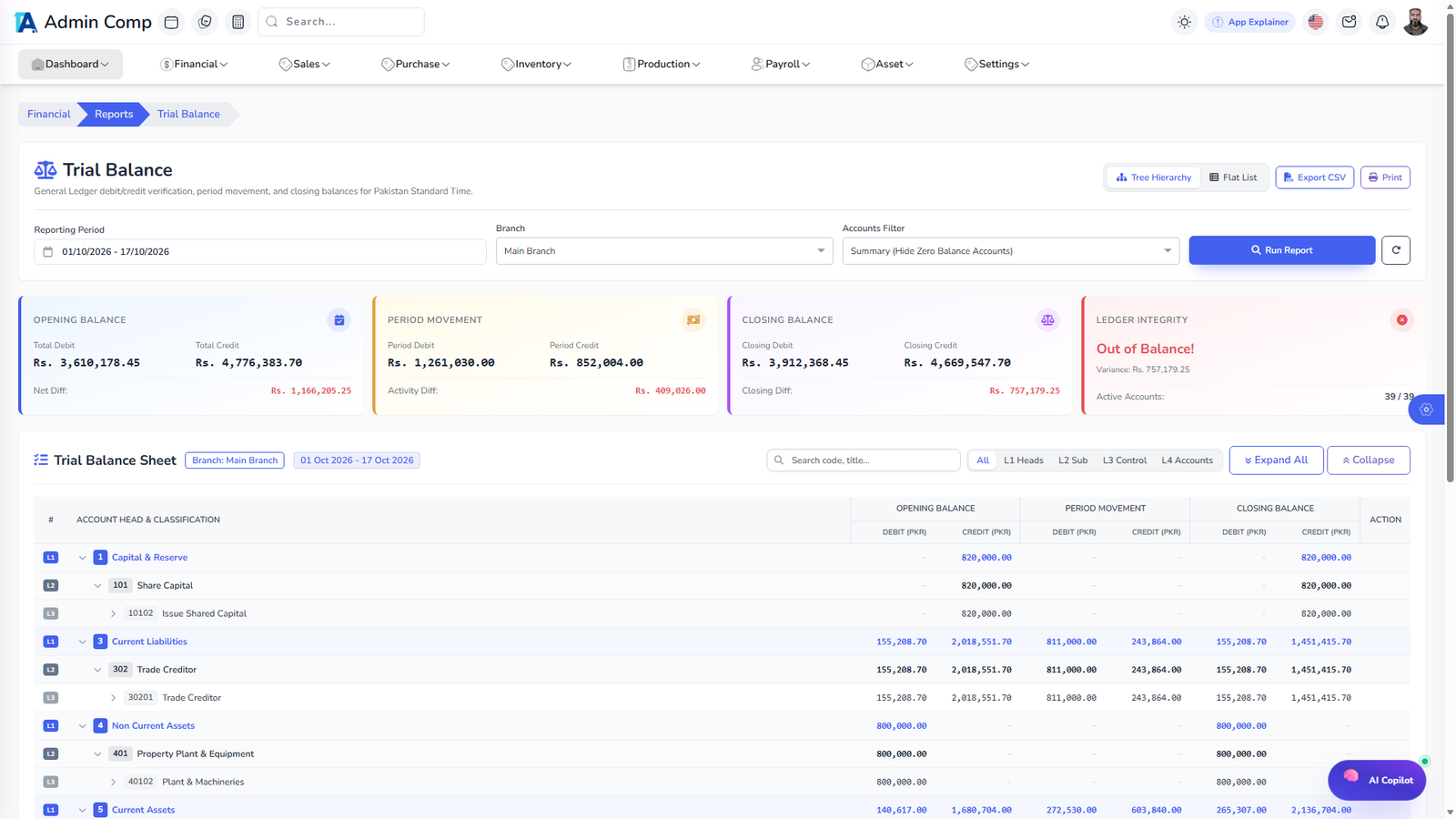1456x819 pixels.
Task: Click the Expand All button
Action: pyautogui.click(x=1276, y=460)
